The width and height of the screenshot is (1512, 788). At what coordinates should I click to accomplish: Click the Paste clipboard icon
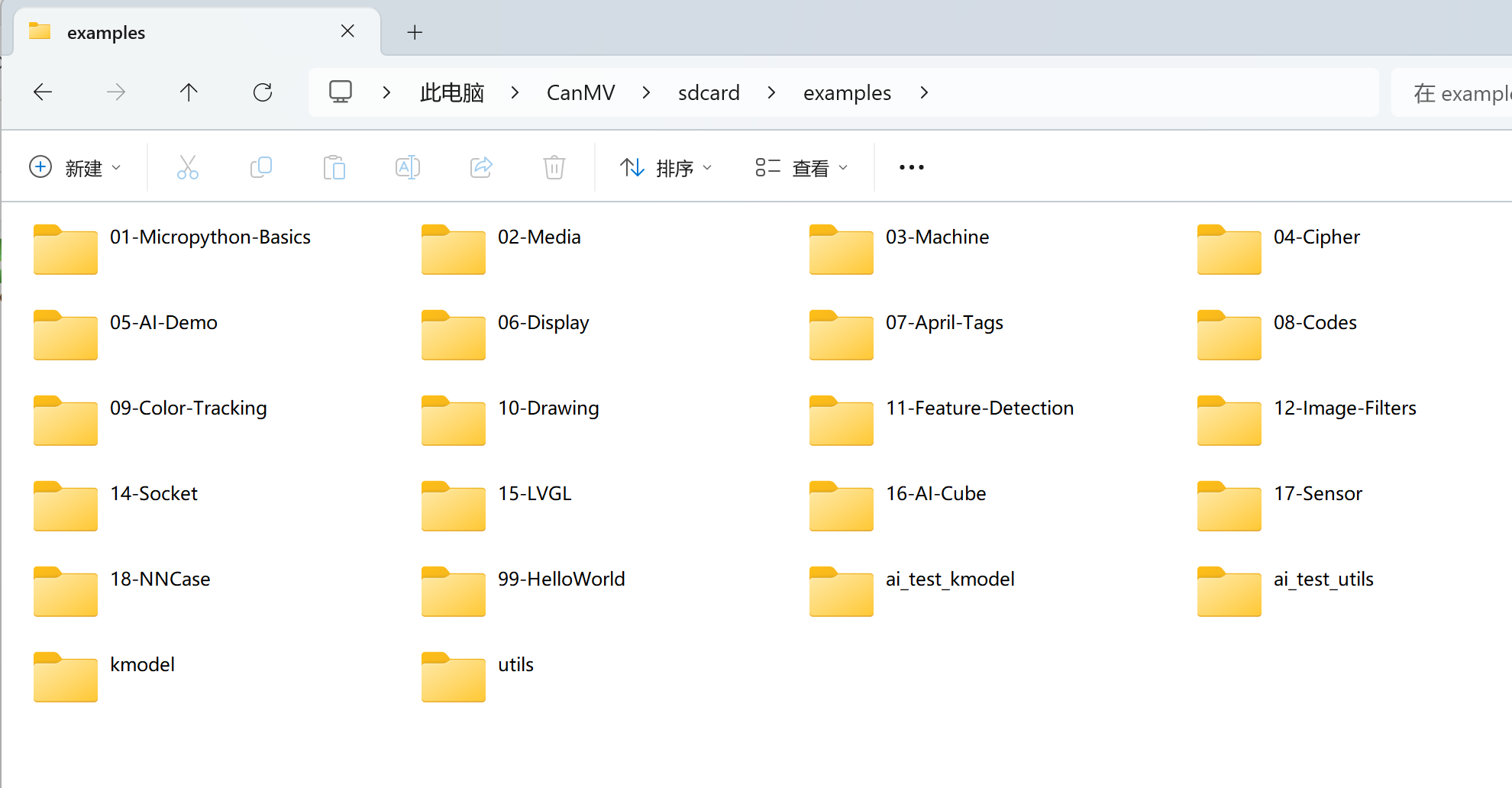pyautogui.click(x=334, y=167)
